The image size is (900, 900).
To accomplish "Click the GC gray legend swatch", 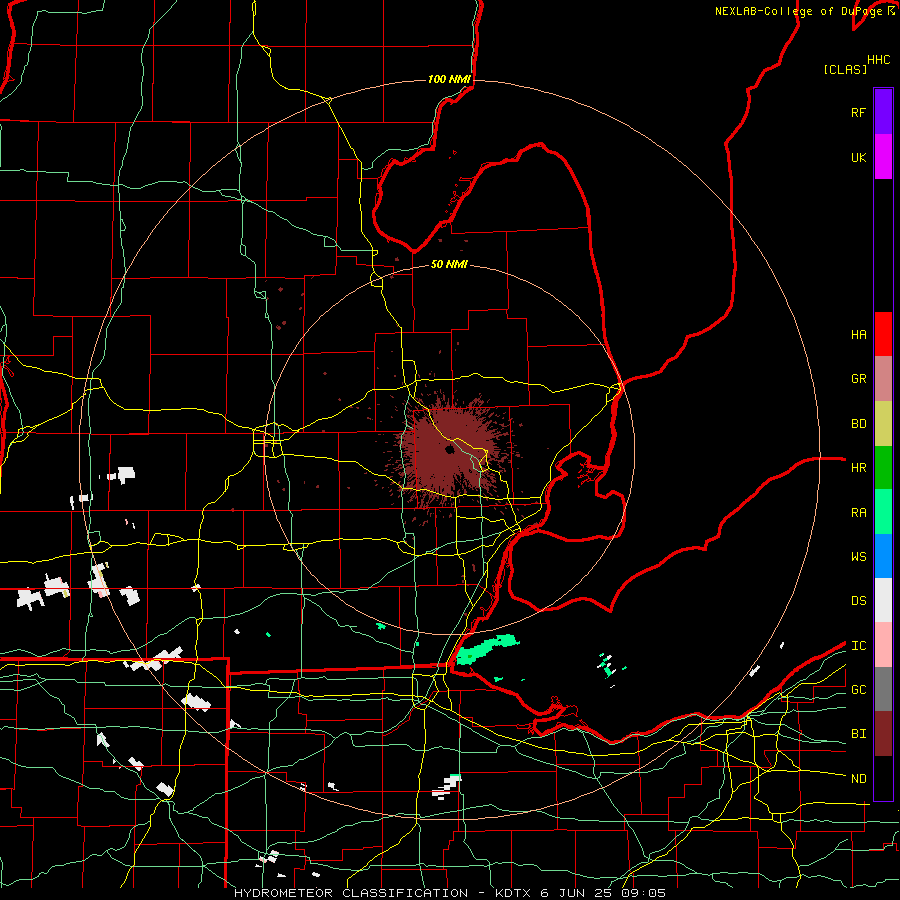I will 883,689.
